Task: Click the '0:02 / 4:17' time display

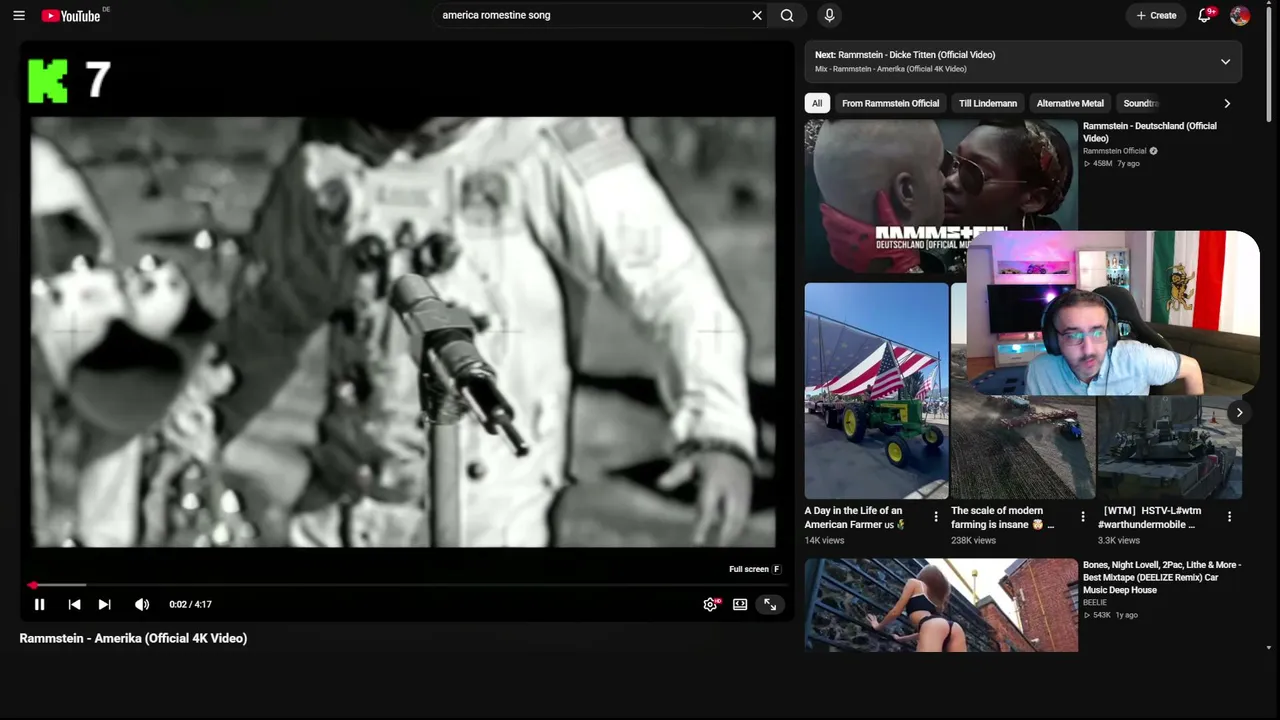Action: [x=190, y=604]
